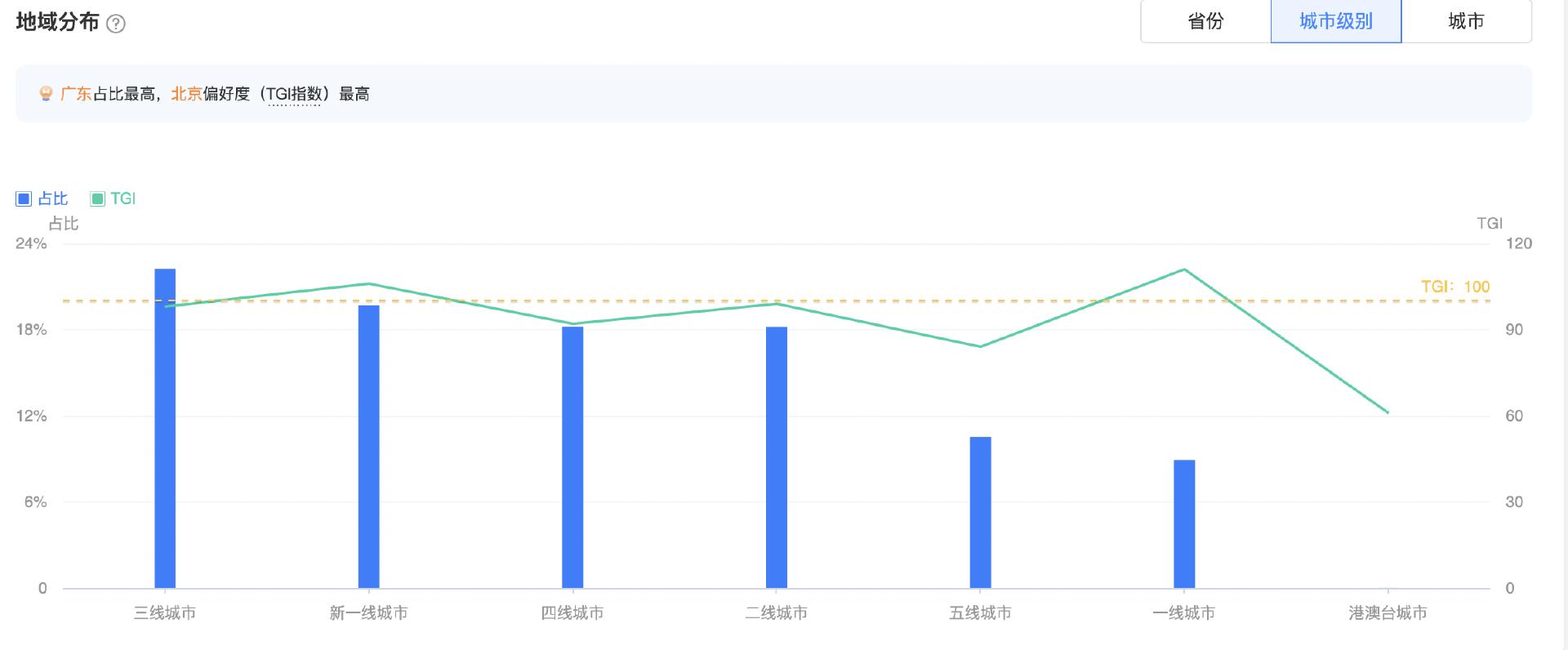1568x650 pixels.
Task: Select the 四线城市 bar
Action: (572, 457)
